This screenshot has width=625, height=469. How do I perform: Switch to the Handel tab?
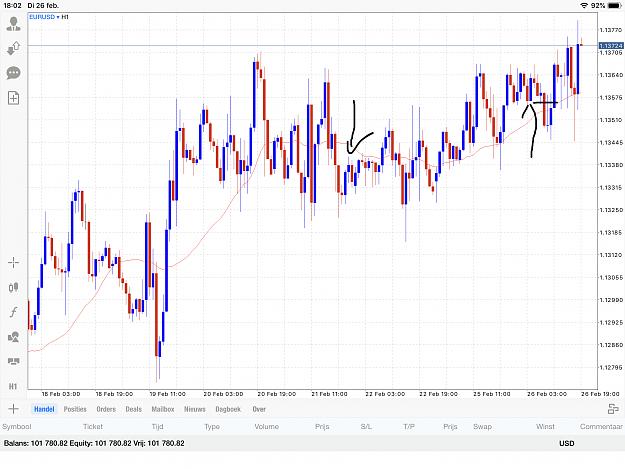44,409
